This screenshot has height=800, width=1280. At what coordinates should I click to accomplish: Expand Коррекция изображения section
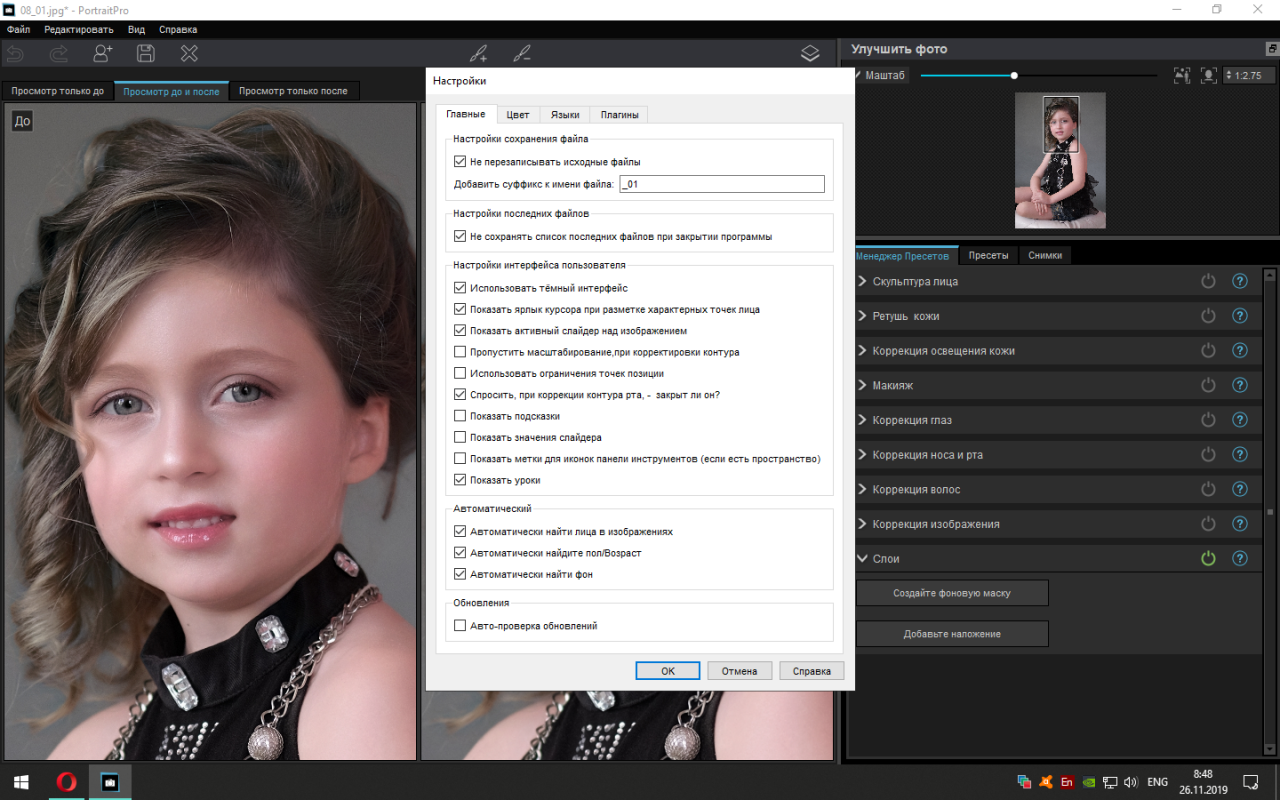pyautogui.click(x=862, y=524)
